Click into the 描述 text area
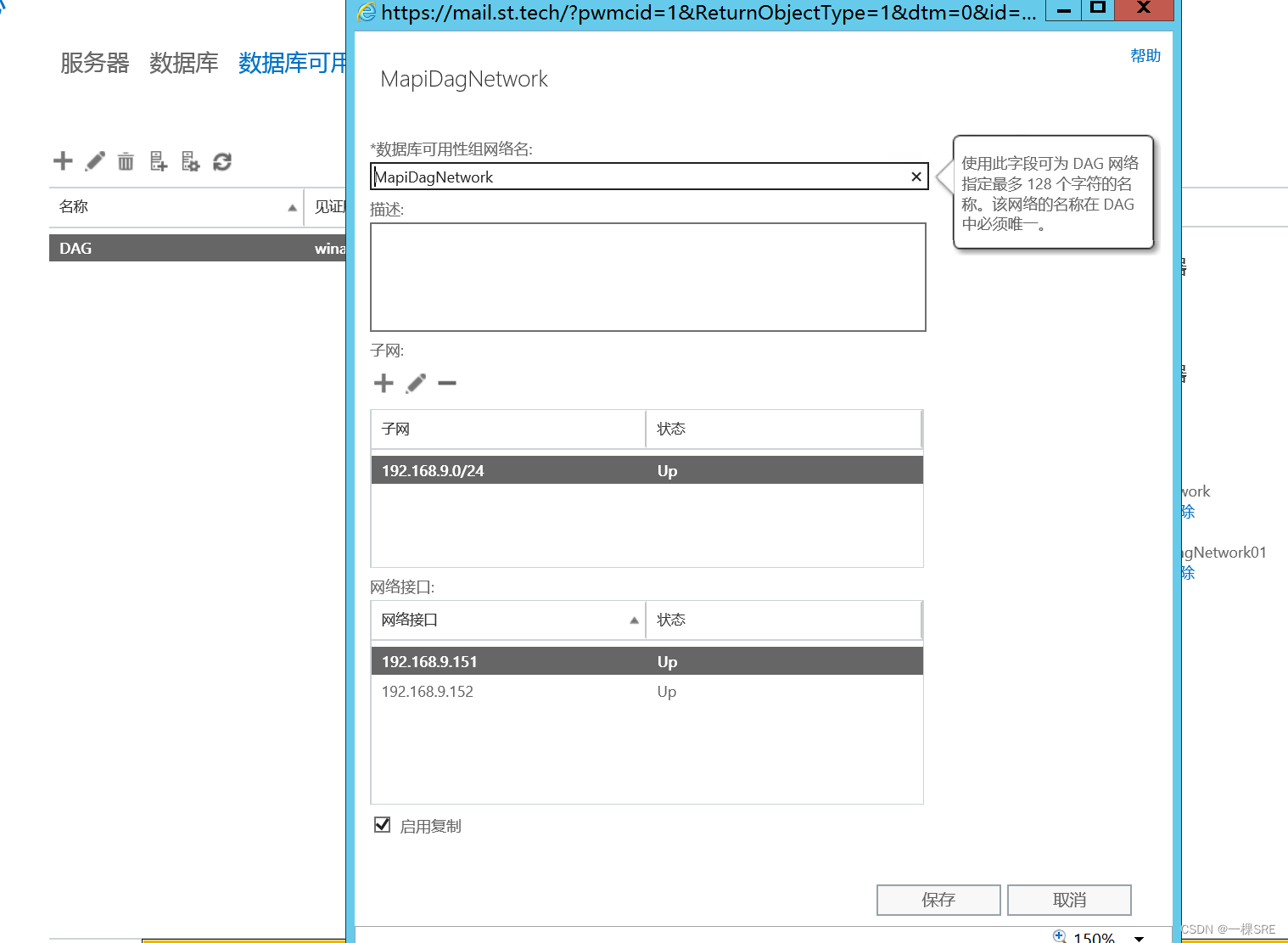Image resolution: width=1288 pixels, height=943 pixels. coord(648,277)
